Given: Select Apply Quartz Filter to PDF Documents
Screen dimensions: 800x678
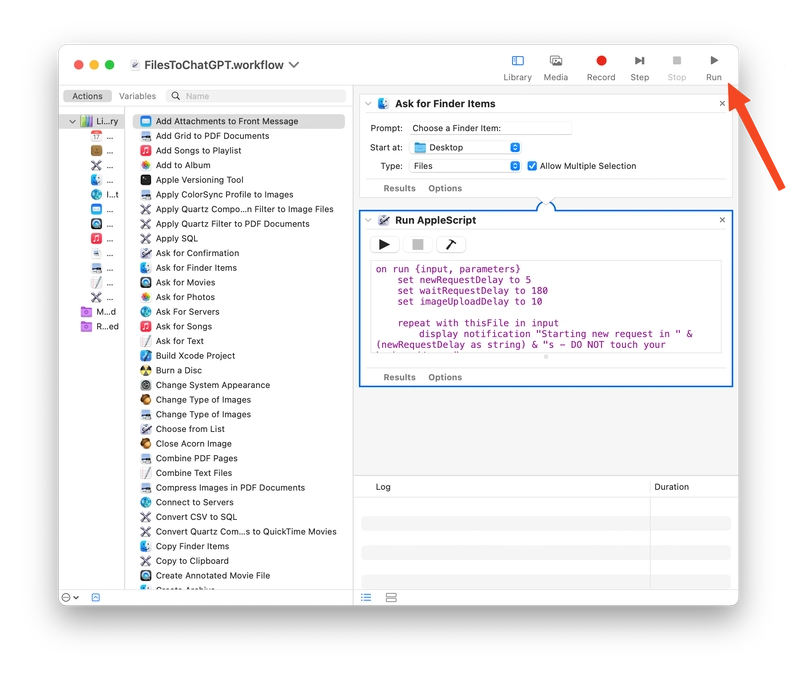Looking at the screenshot, I should [x=232, y=224].
